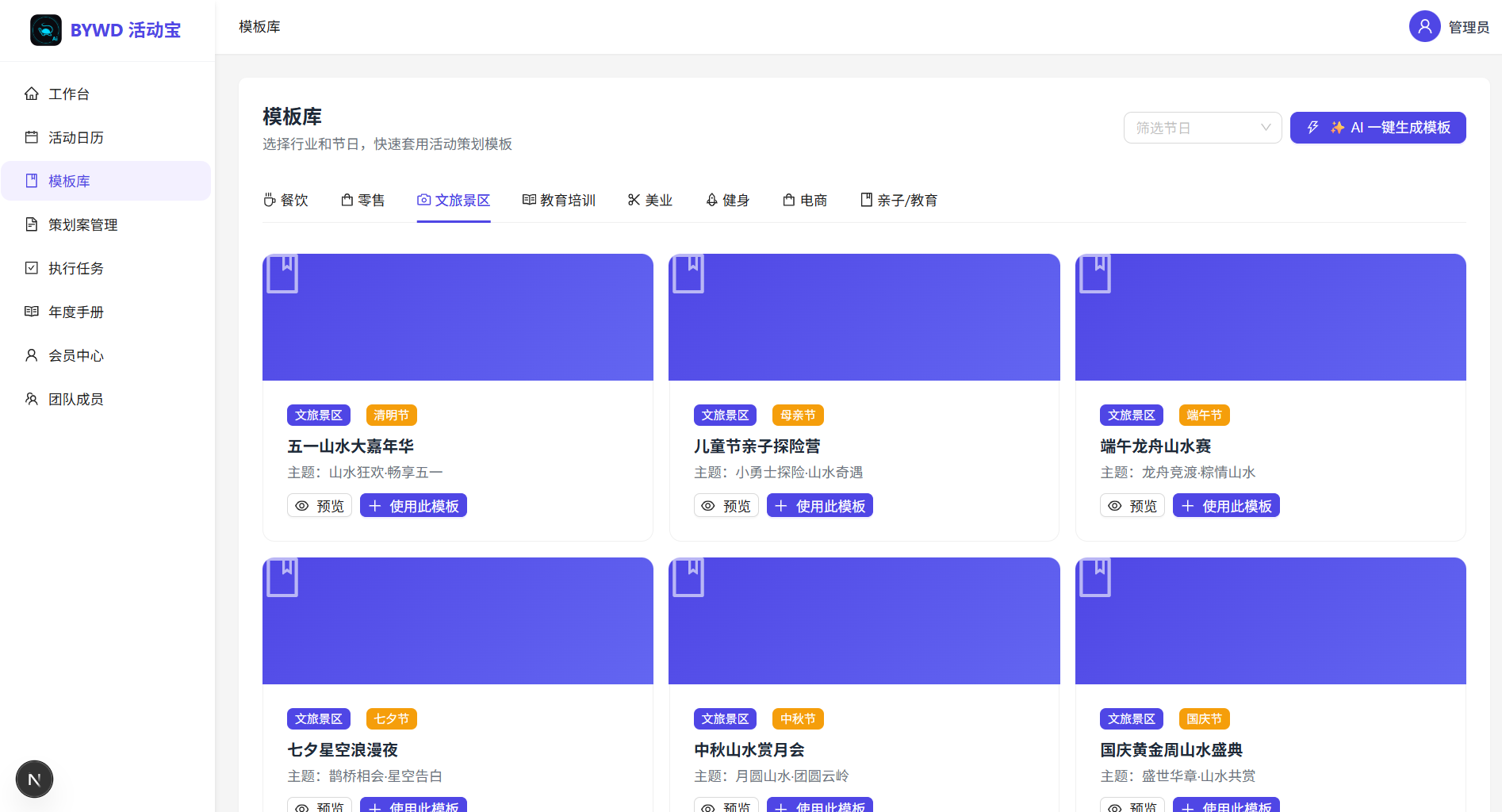Use the 端午龙舟山水赛 template

pos(1226,505)
